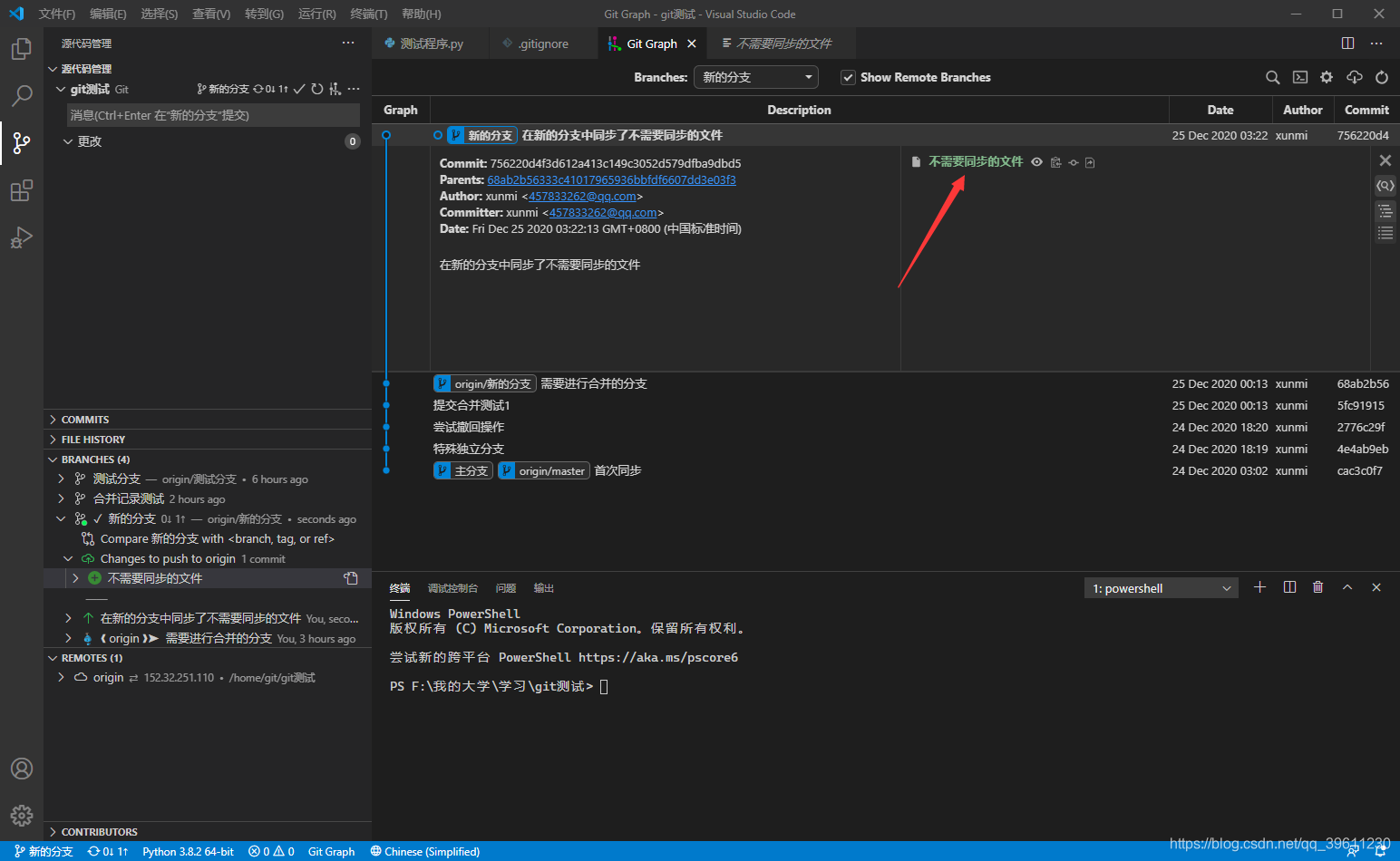Fetch from remote via cloud download icon

1354,77
